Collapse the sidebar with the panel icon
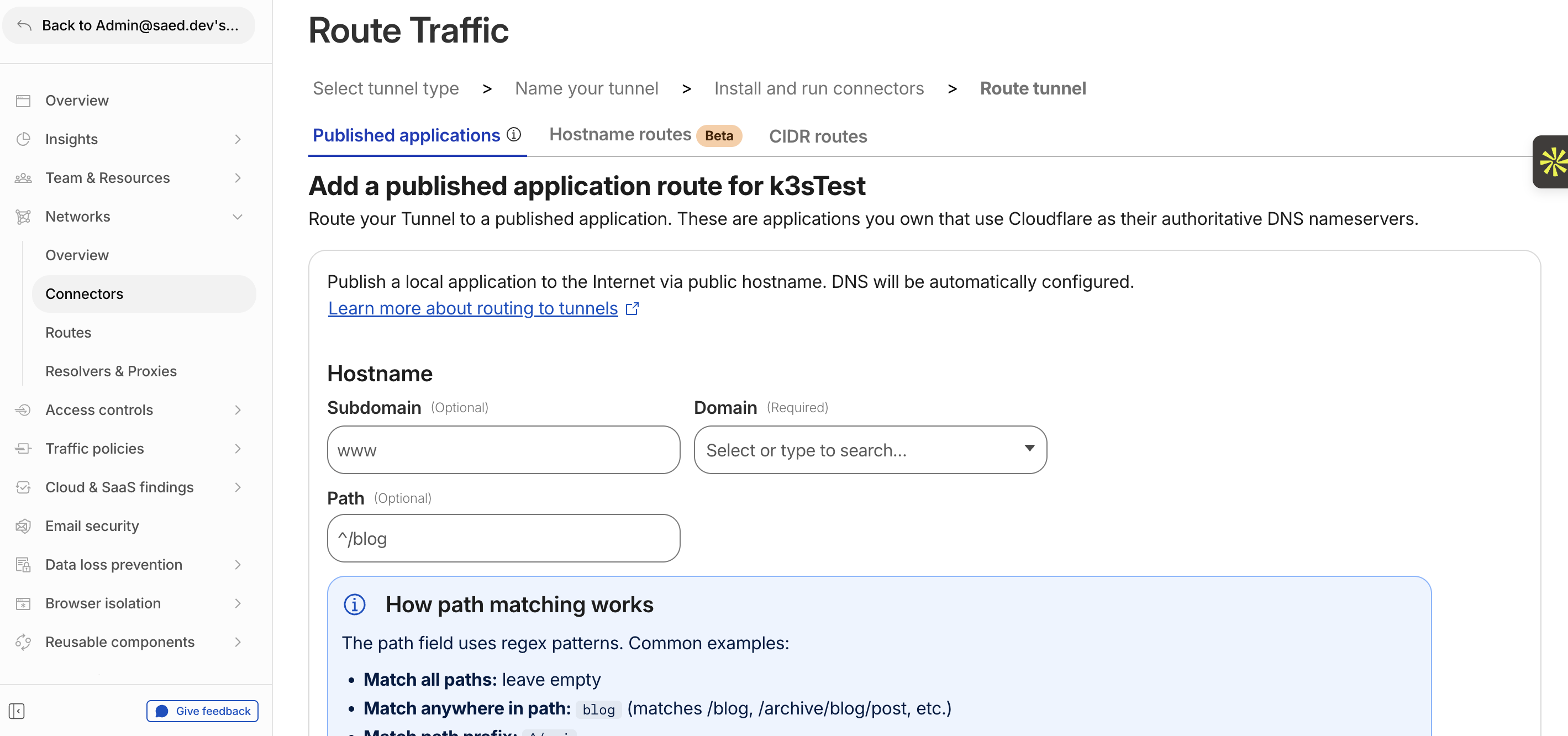The image size is (1568, 736). pos(17,711)
